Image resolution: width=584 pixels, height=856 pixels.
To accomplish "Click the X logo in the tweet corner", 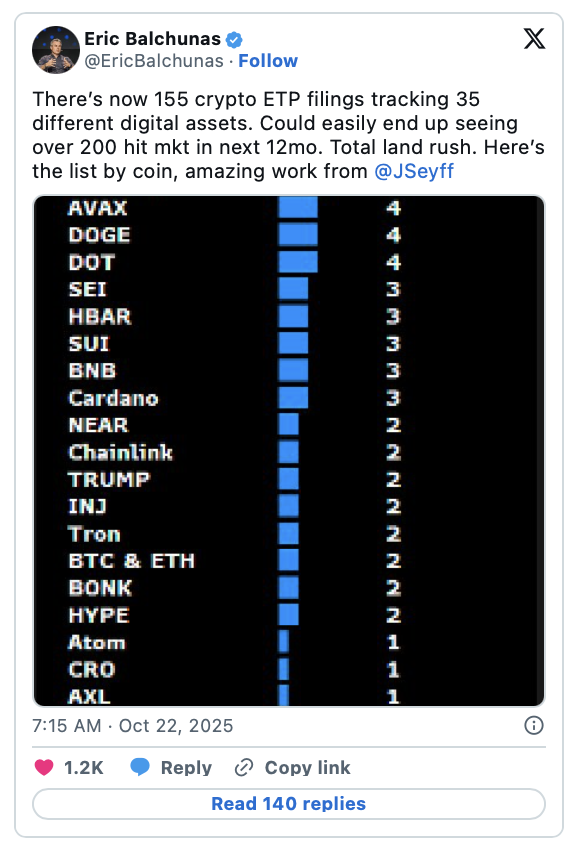I will tap(534, 39).
